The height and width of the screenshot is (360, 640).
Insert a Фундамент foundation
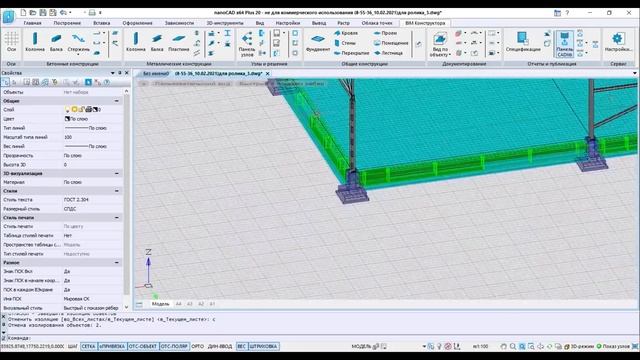(x=318, y=42)
